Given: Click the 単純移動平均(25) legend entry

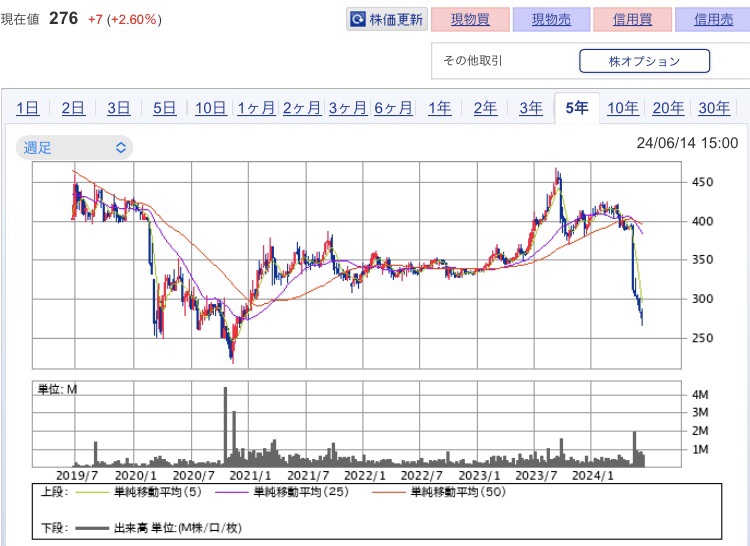Looking at the screenshot, I should 282,491.
